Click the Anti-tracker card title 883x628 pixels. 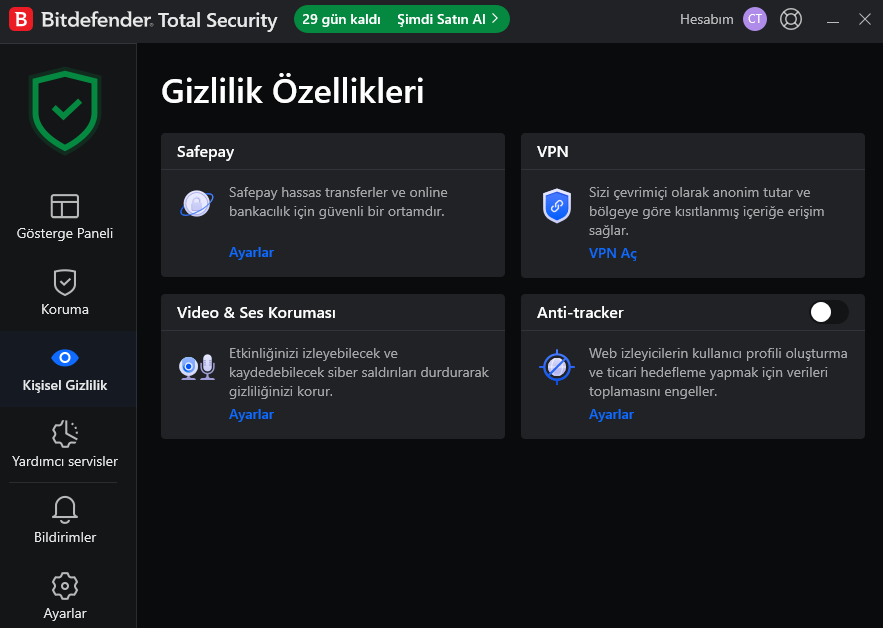click(x=580, y=313)
